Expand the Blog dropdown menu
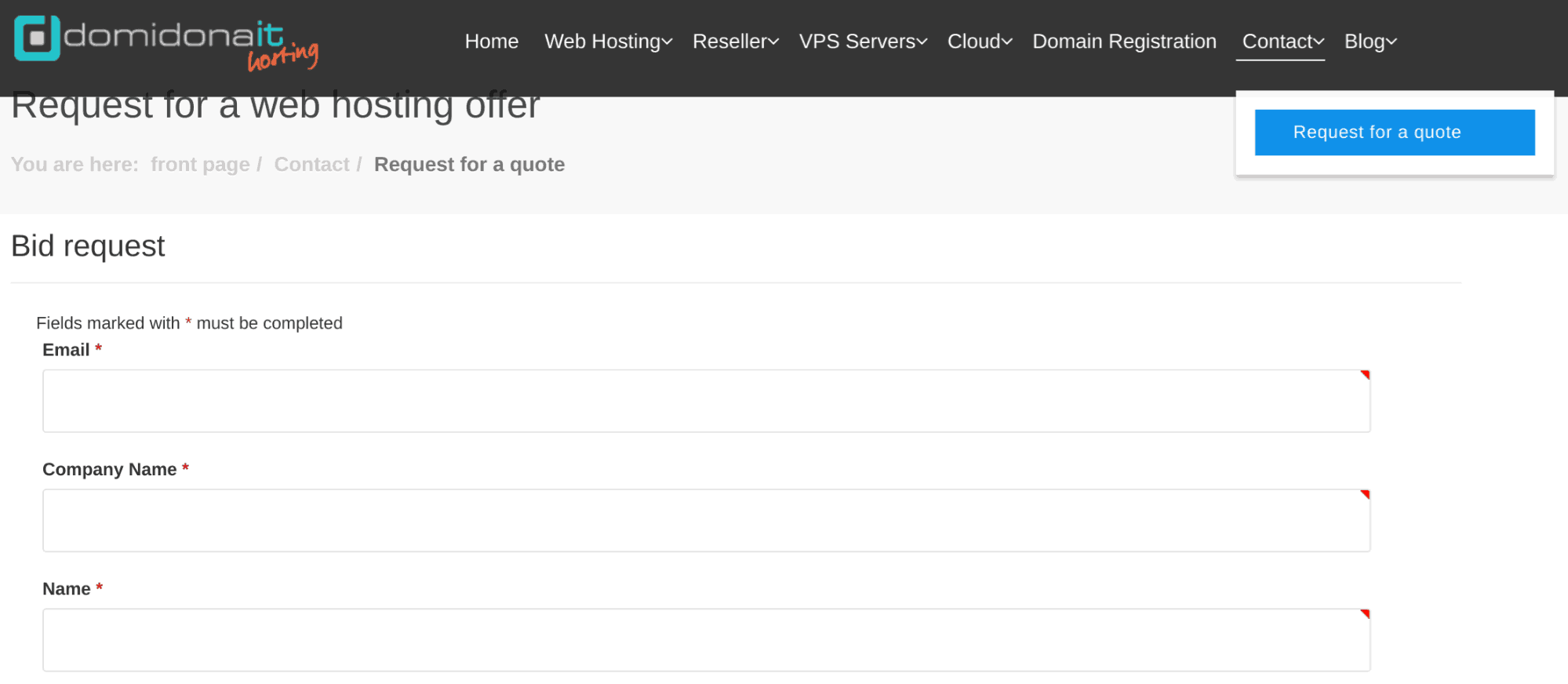The image size is (1568, 684). click(1370, 42)
